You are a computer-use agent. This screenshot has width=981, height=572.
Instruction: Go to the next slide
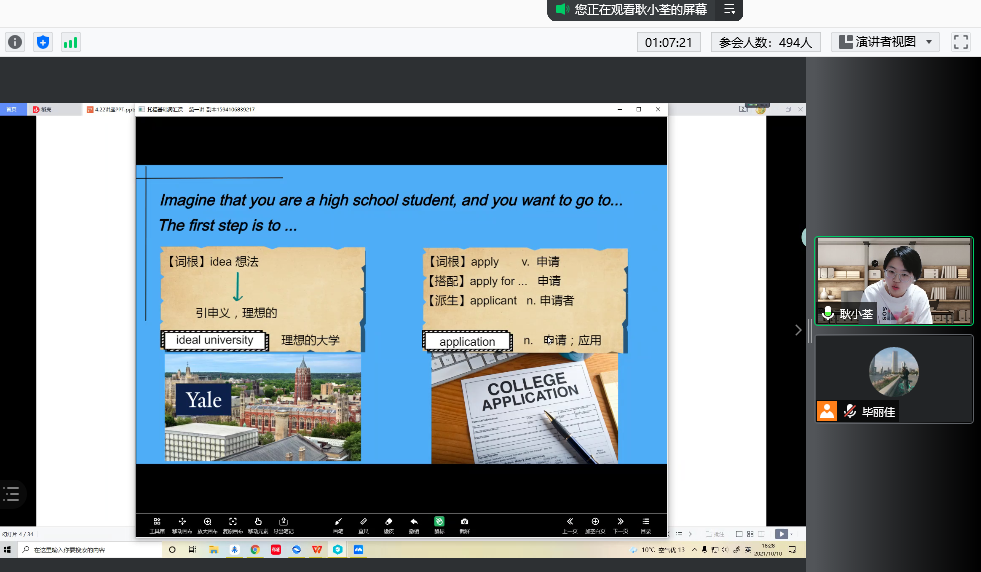coord(620,524)
